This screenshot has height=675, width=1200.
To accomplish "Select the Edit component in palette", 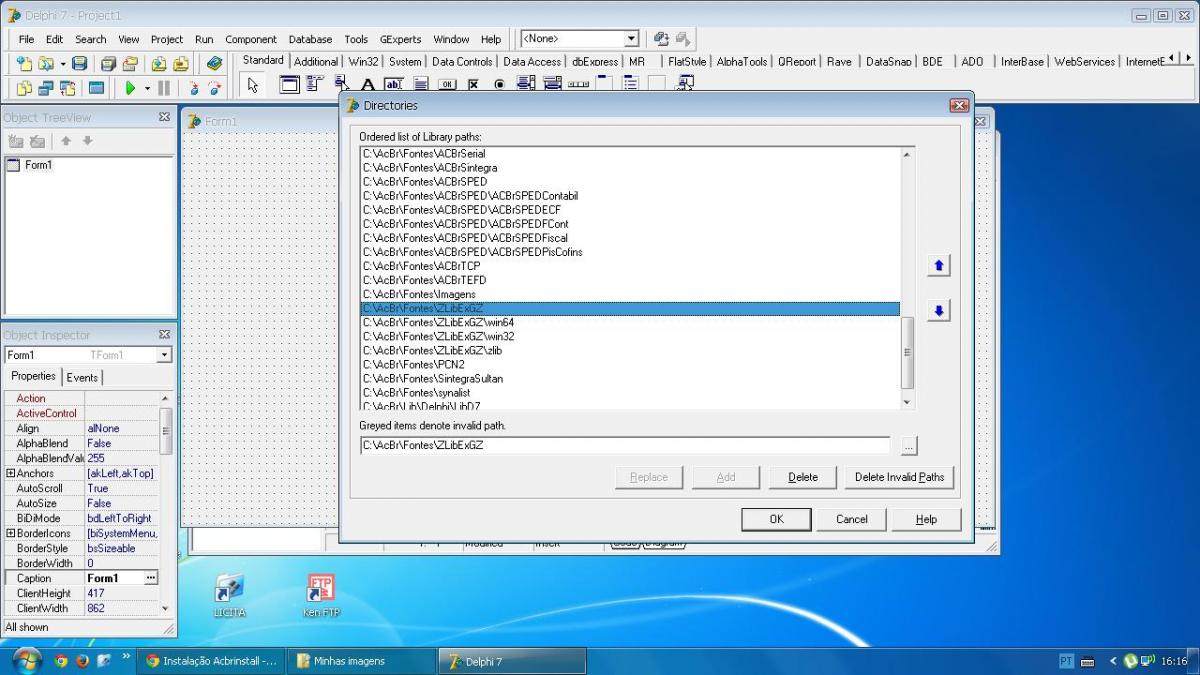I will 395,85.
